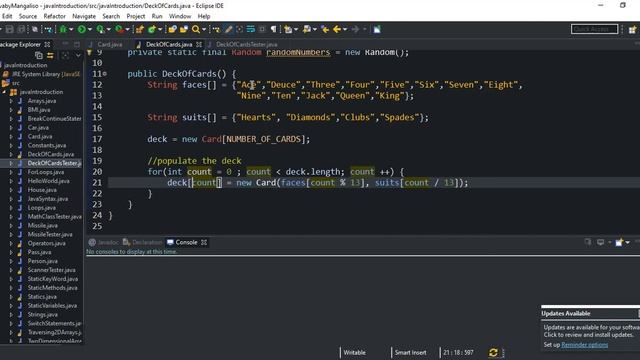Expand Arrays.java tree node
Image resolution: width=640 pixels, height=360 pixels.
point(11,101)
